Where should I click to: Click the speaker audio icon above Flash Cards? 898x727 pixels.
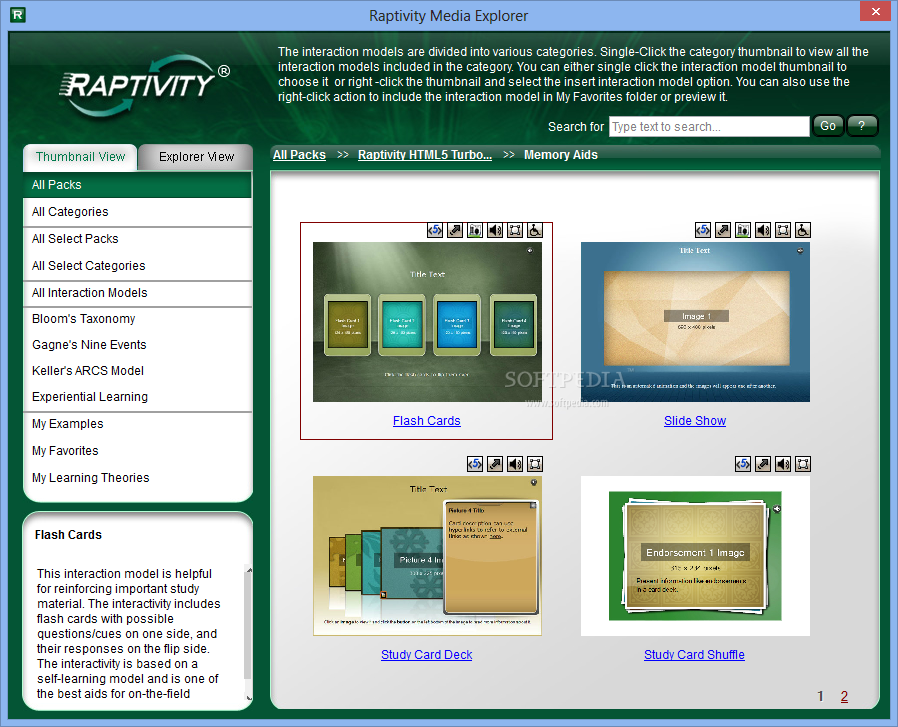pos(495,230)
